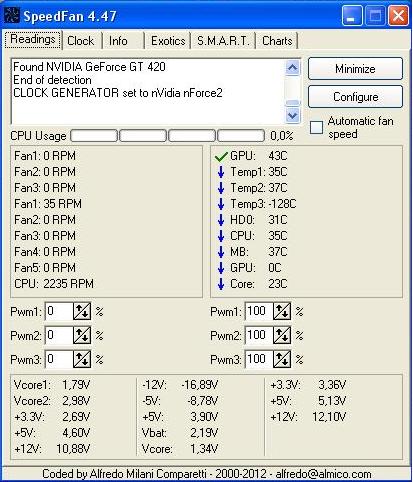Click the fourth CPU Usage bar
Screen dimensions: 413x482
[x=241, y=136]
